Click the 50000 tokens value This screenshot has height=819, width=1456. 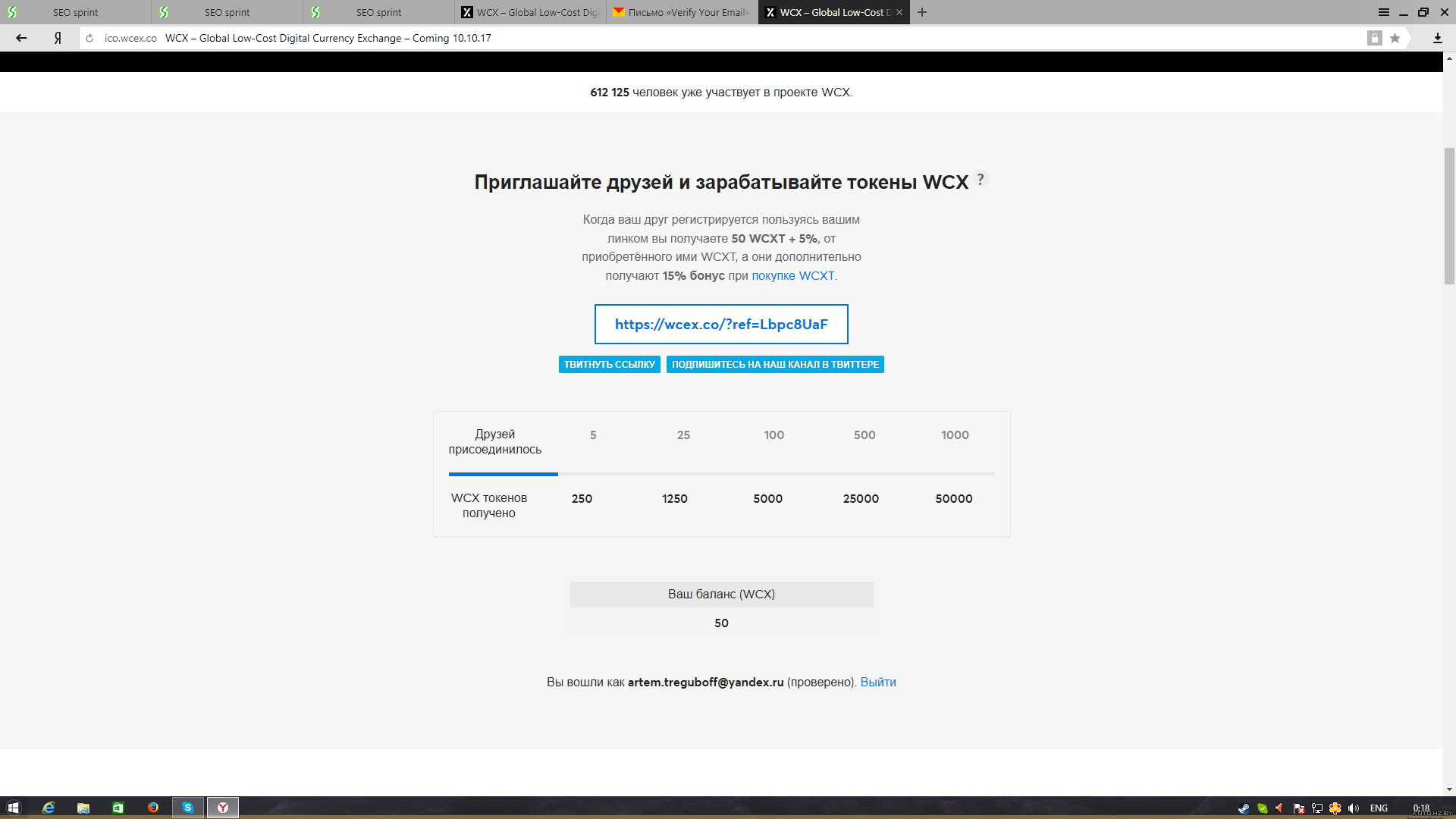pos(954,498)
